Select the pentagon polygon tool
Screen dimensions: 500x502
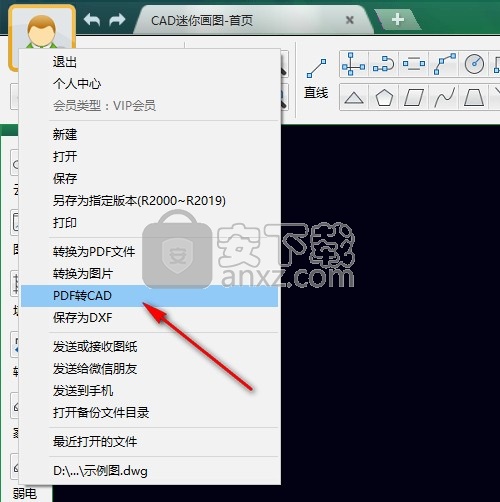(384, 98)
